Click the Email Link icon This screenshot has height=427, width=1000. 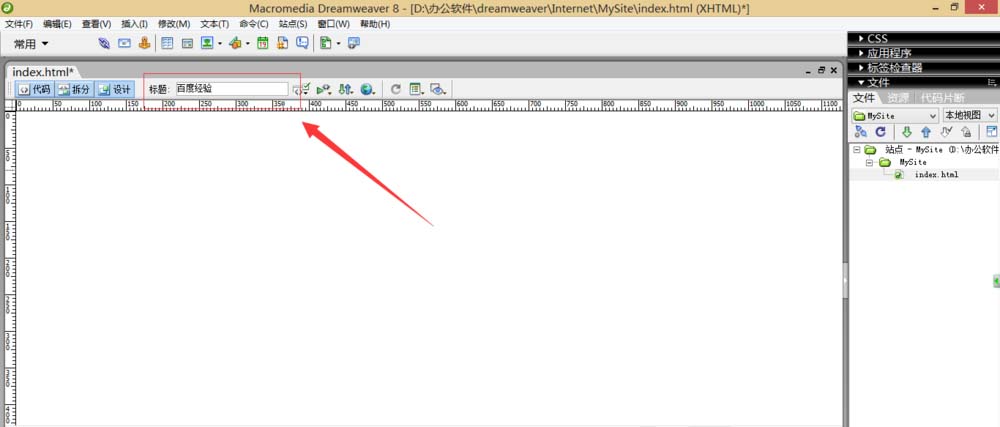pyautogui.click(x=124, y=43)
